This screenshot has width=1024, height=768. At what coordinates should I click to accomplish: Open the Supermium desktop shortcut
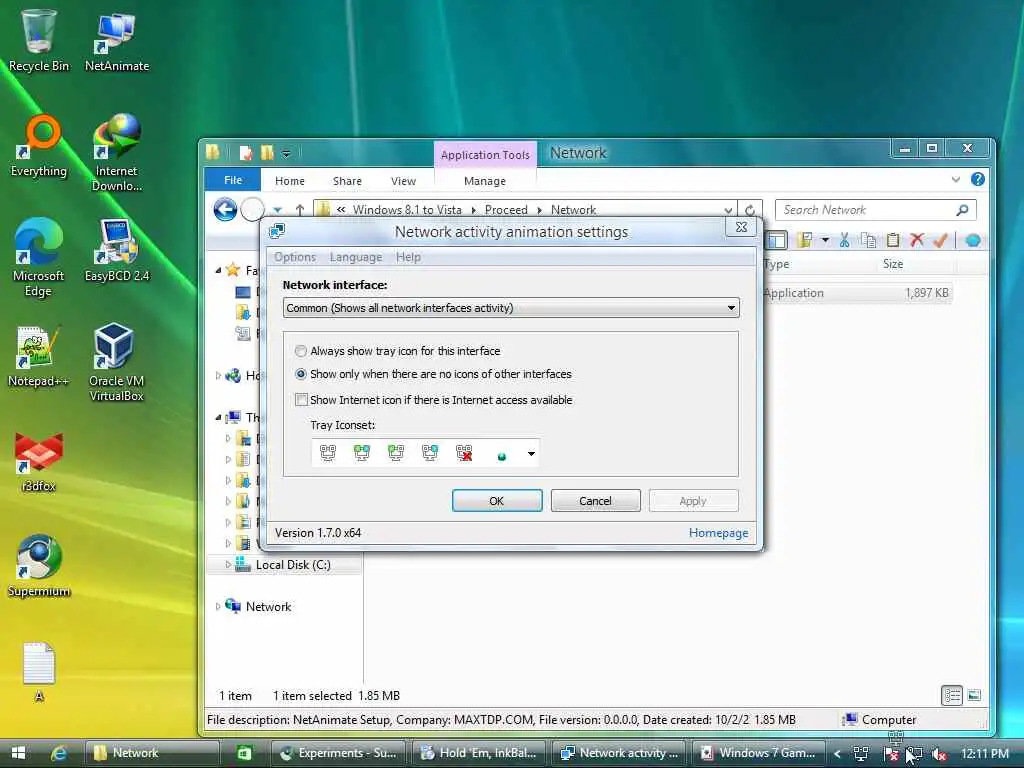point(39,566)
